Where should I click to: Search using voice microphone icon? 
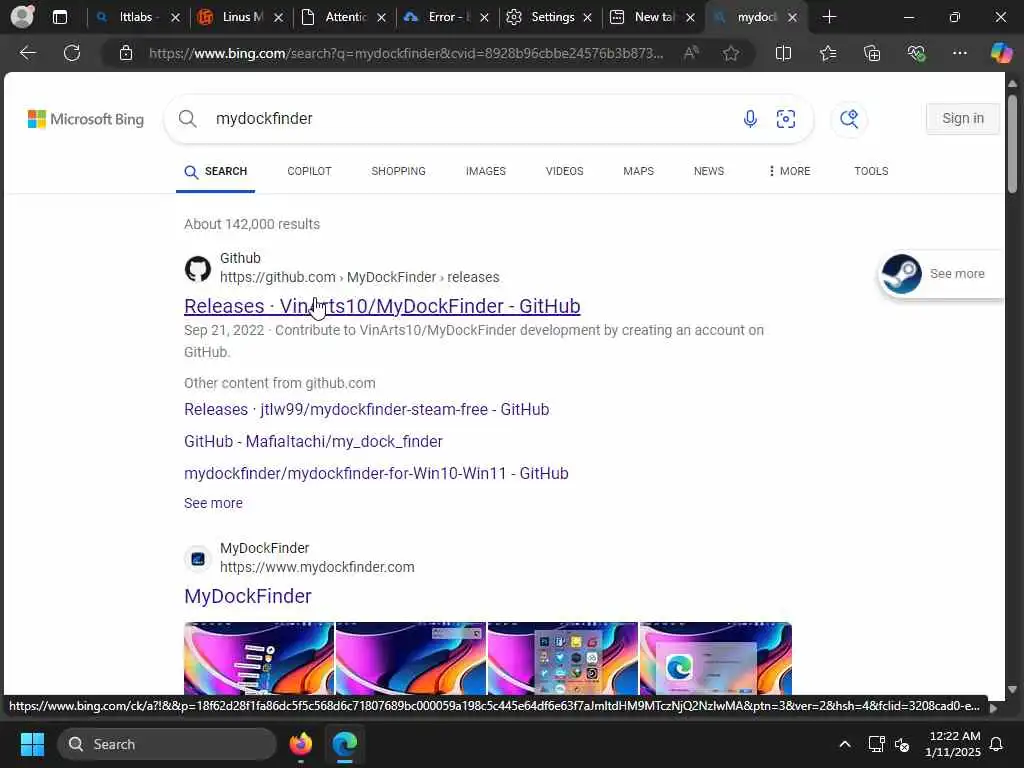pos(750,119)
